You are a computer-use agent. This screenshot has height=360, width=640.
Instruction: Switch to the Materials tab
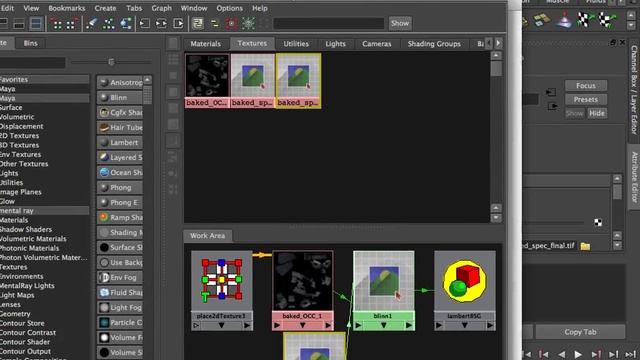tap(205, 44)
